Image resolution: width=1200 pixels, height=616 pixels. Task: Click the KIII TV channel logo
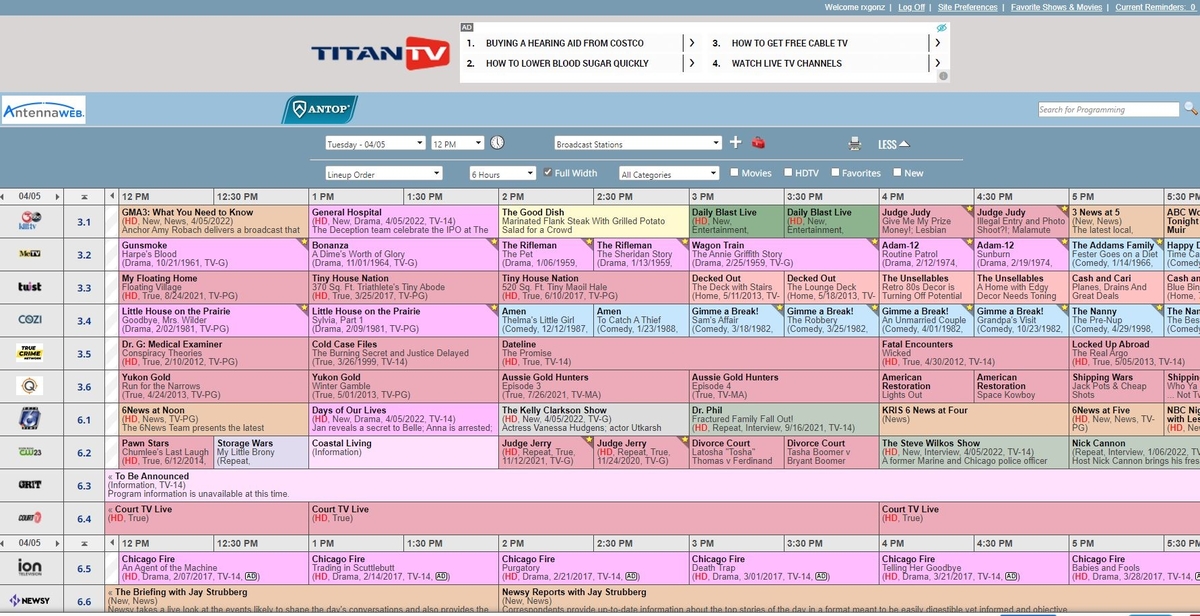(x=29, y=221)
